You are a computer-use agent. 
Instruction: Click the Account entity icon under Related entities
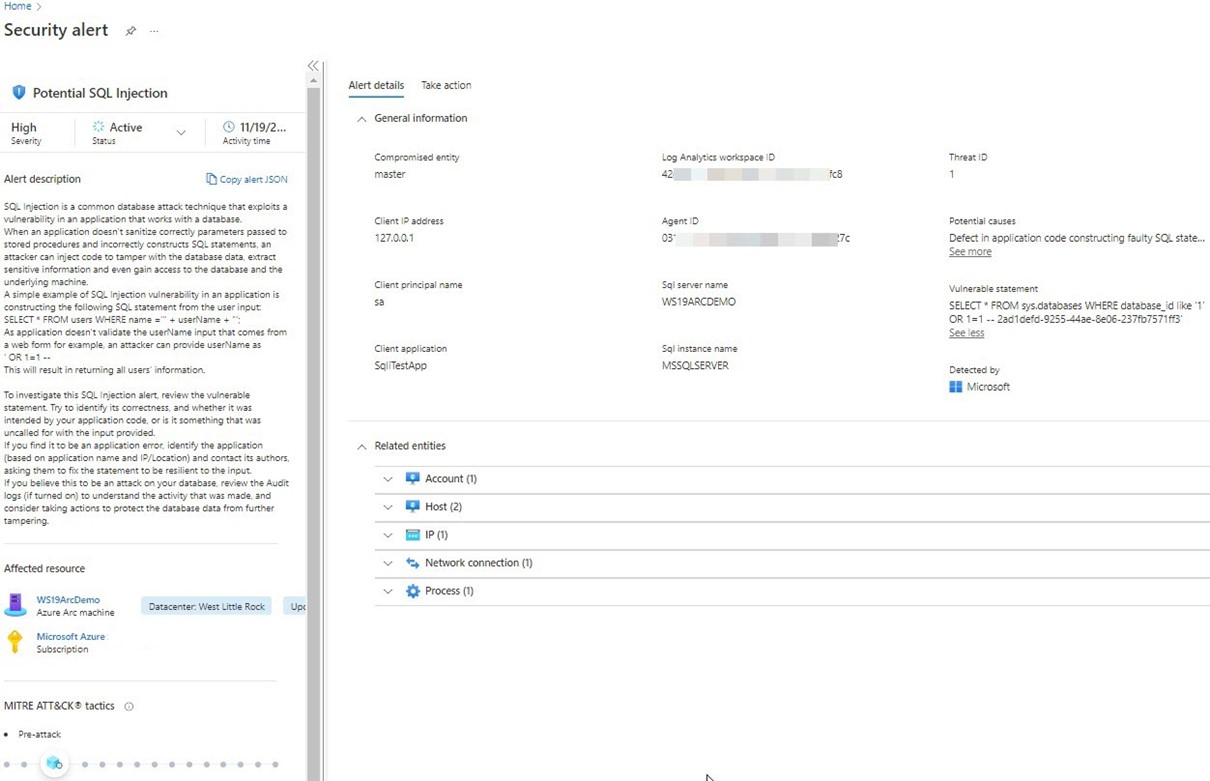pos(413,478)
